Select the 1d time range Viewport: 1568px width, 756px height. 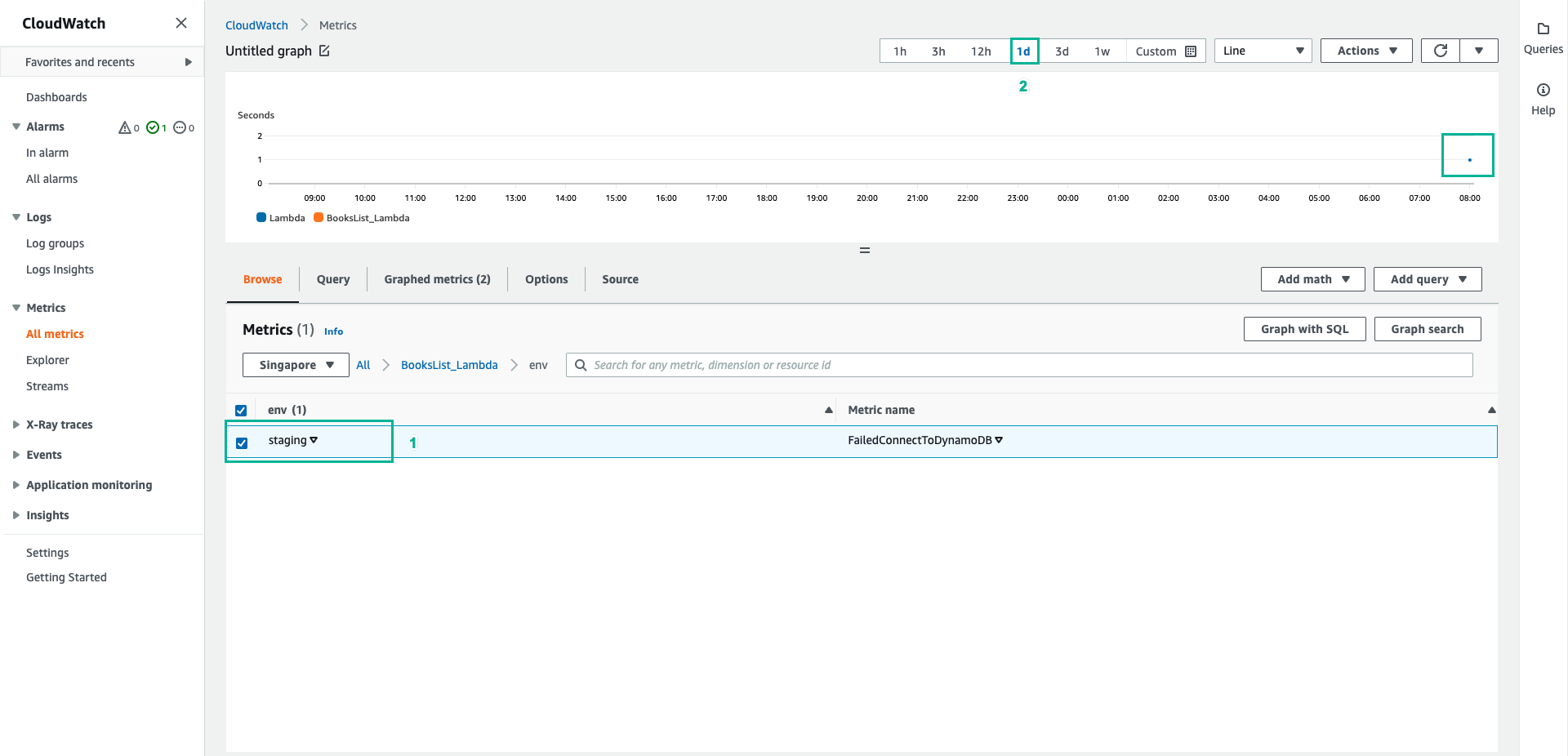point(1023,51)
